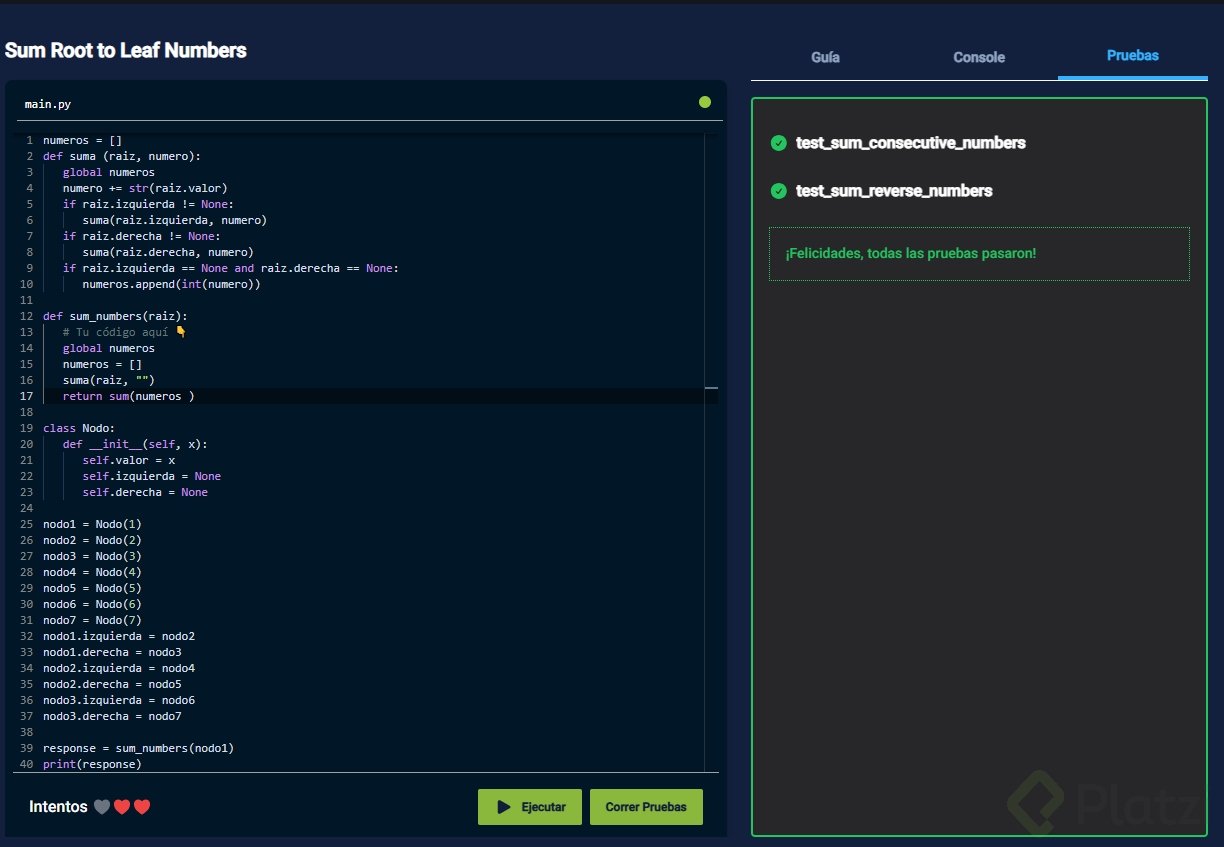The image size is (1224, 847).
Task: Click line number 12 in gutter
Action: click(26, 316)
